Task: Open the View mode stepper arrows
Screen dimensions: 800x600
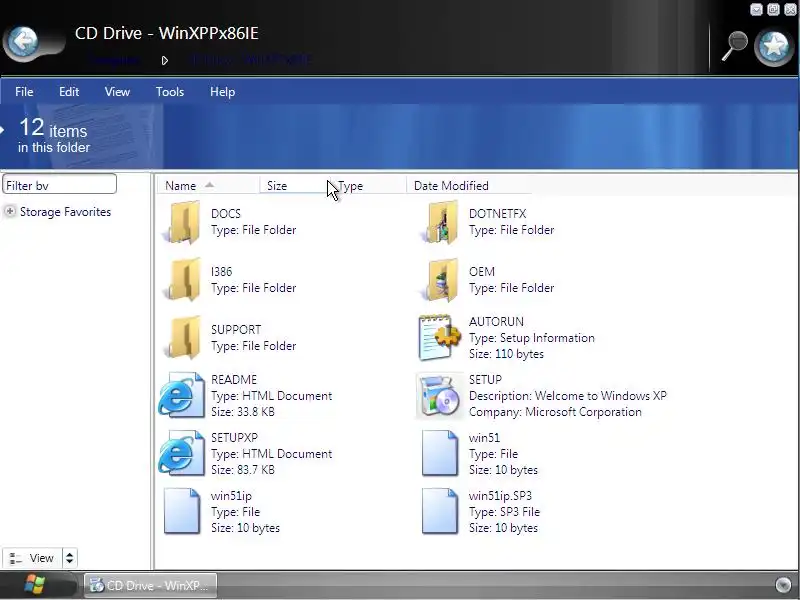Action: pos(69,558)
